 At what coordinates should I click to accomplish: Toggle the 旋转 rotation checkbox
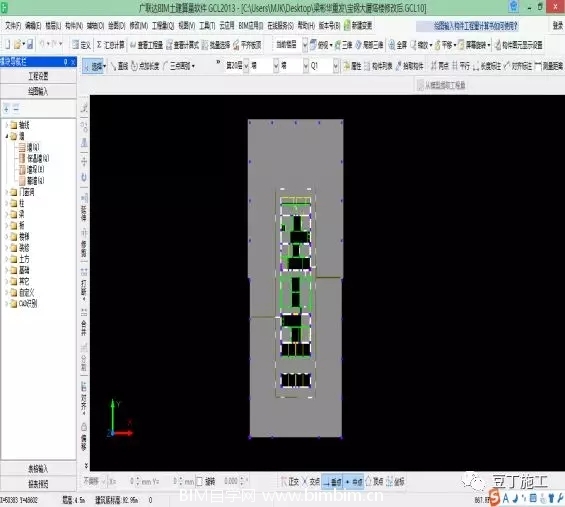click(x=199, y=481)
